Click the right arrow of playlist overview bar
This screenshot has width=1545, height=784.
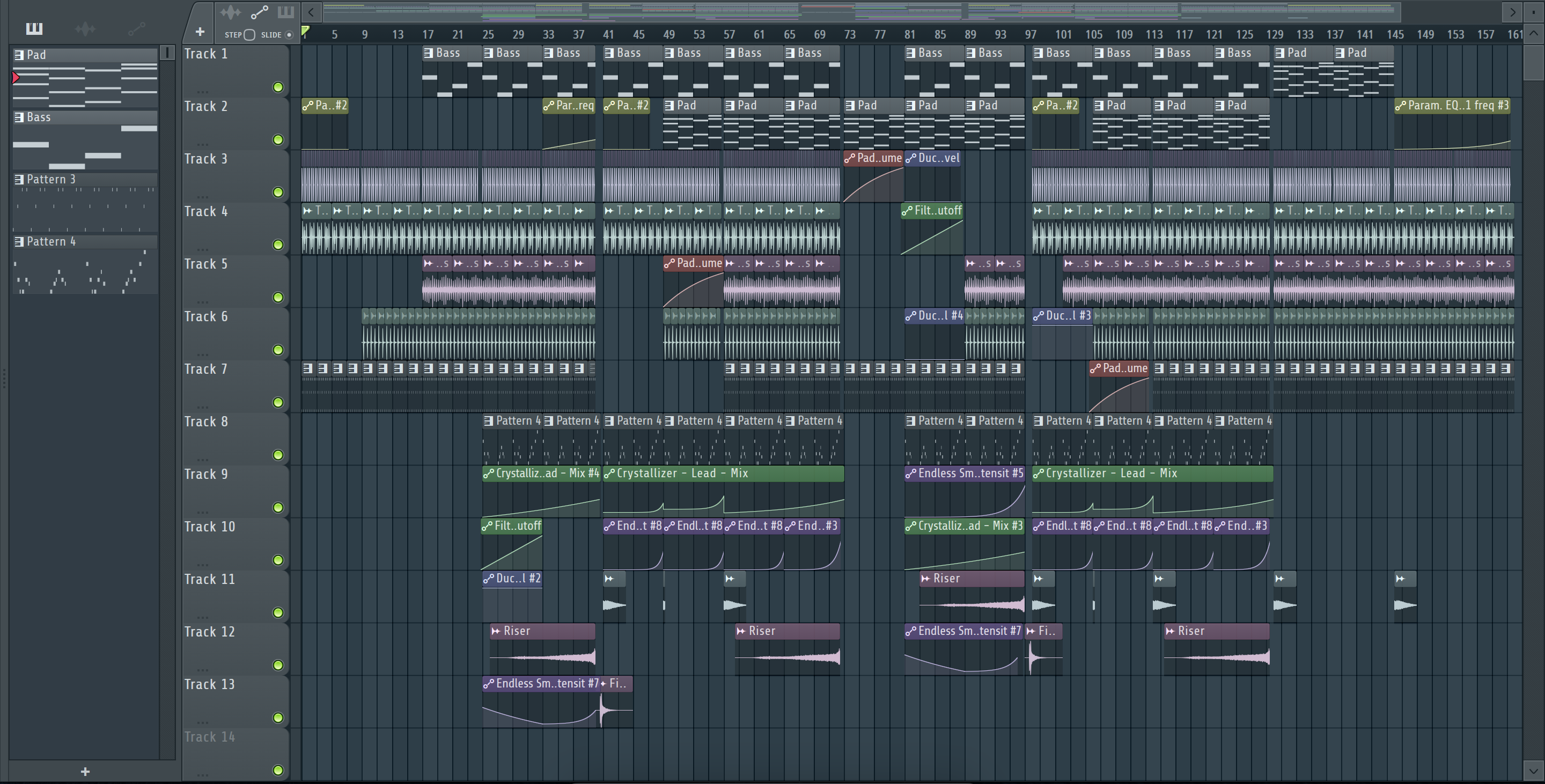(1513, 11)
